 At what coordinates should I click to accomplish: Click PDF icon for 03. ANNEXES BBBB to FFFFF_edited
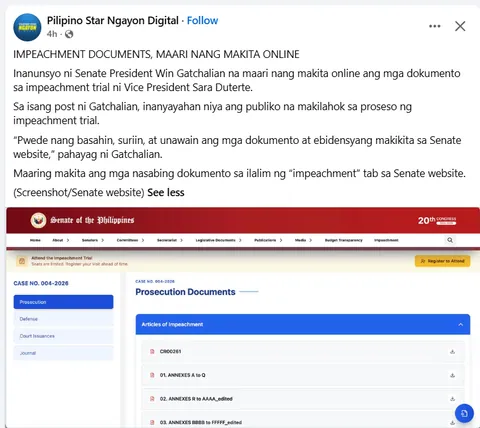coord(152,422)
